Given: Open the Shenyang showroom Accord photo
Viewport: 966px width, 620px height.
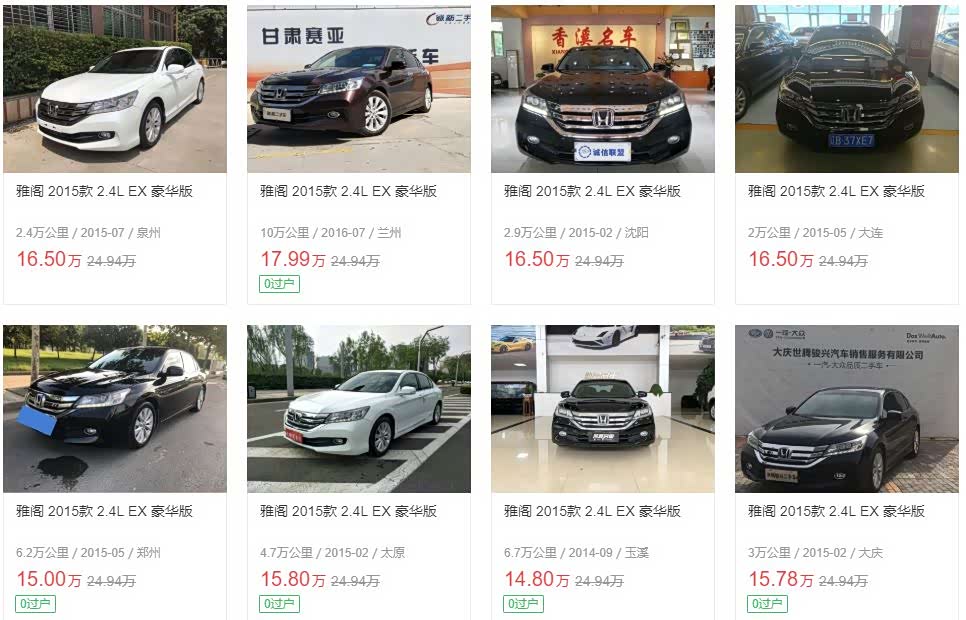Looking at the screenshot, I should (603, 89).
